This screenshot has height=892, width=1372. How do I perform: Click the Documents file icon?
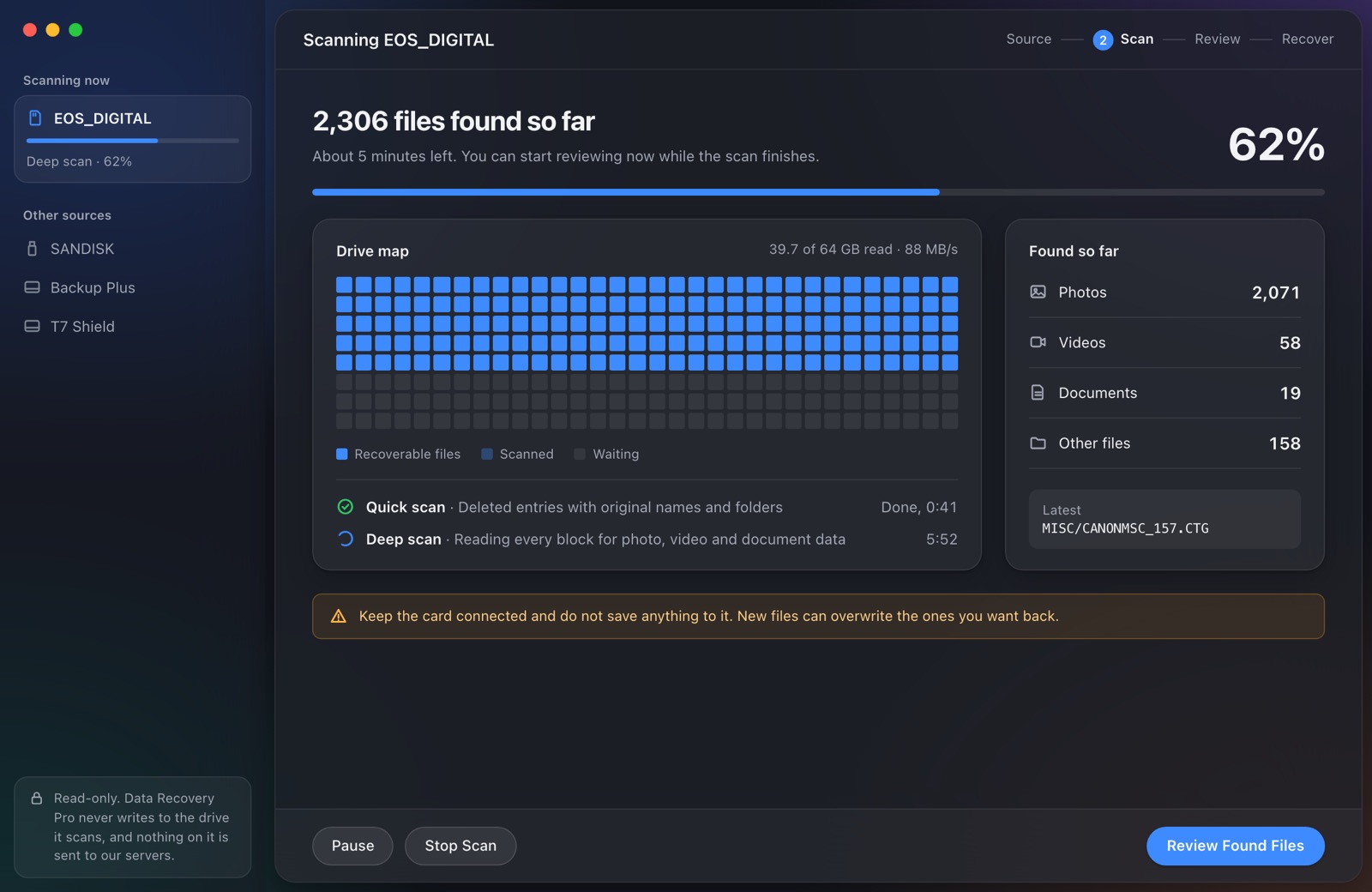pos(1038,393)
